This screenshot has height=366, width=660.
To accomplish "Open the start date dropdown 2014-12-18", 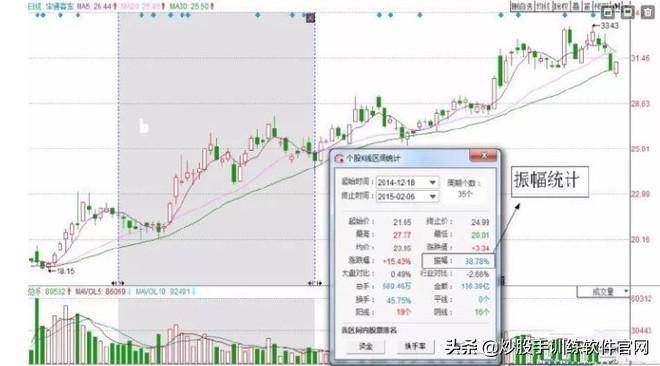I will point(432,183).
